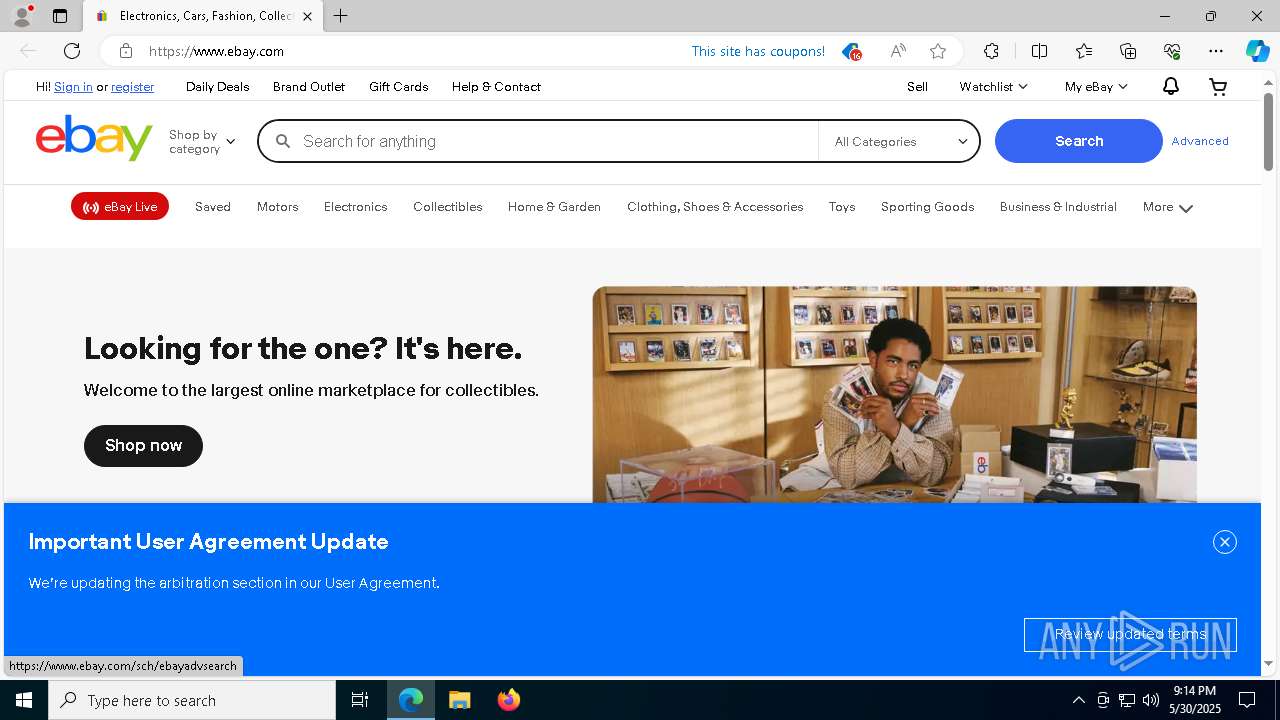Select the Toys category
The height and width of the screenshot is (720, 1280).
pos(842,207)
